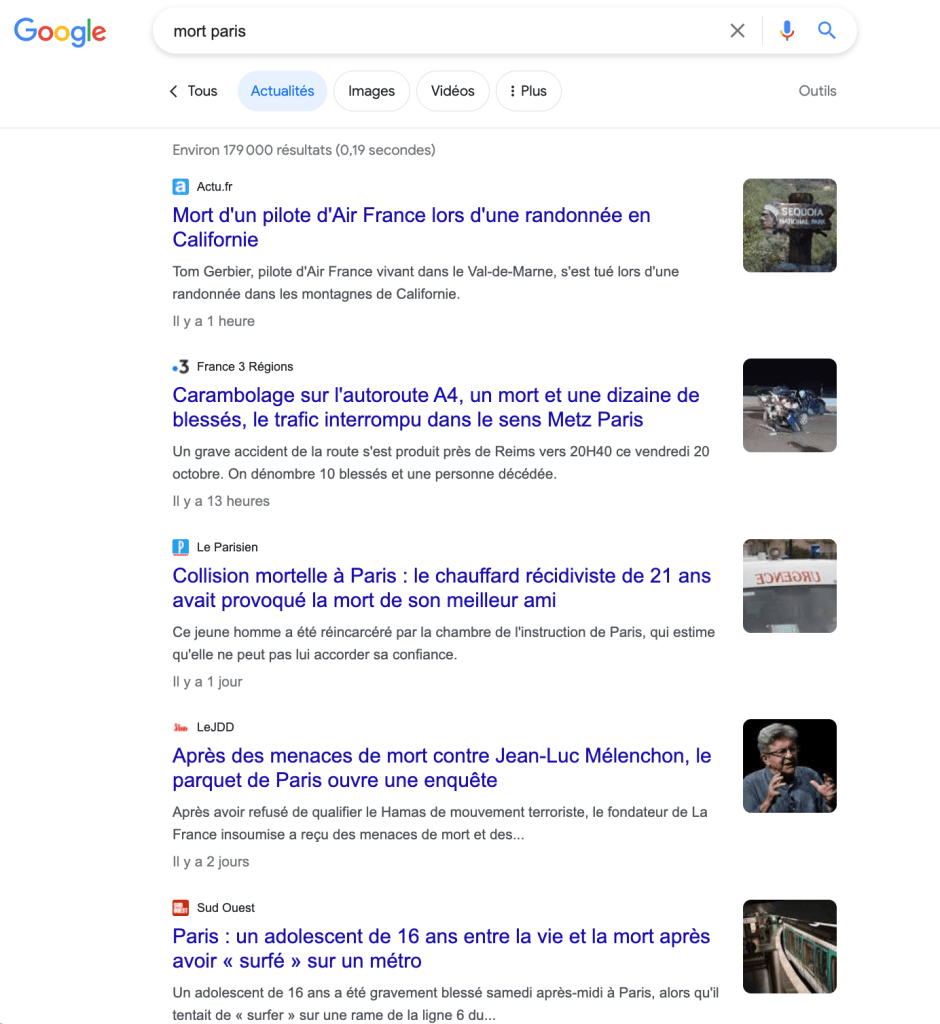Clear the search box with the X icon
Viewport: 940px width, 1024px height.
tap(737, 31)
